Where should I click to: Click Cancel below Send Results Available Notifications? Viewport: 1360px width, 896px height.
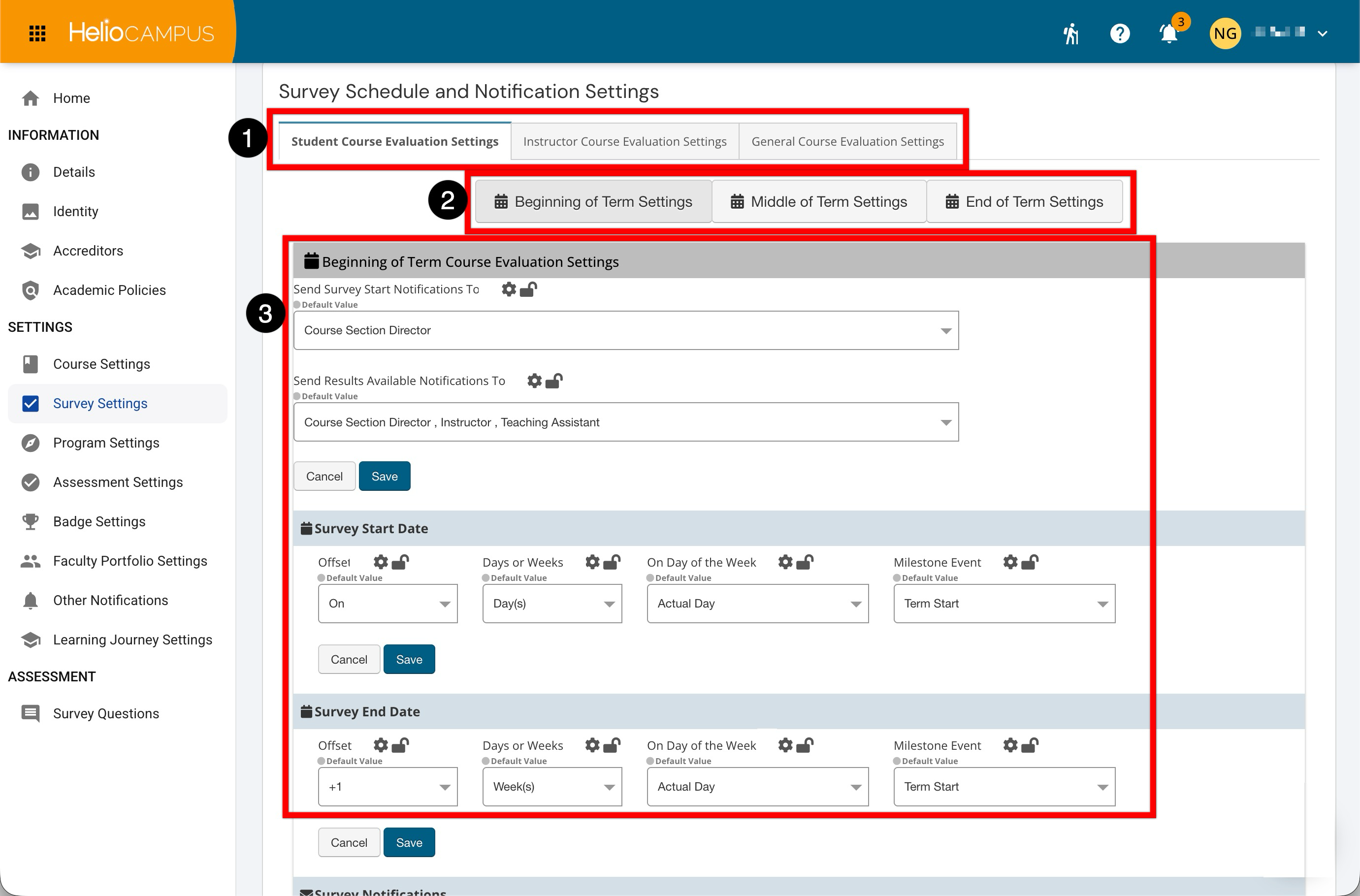click(324, 476)
